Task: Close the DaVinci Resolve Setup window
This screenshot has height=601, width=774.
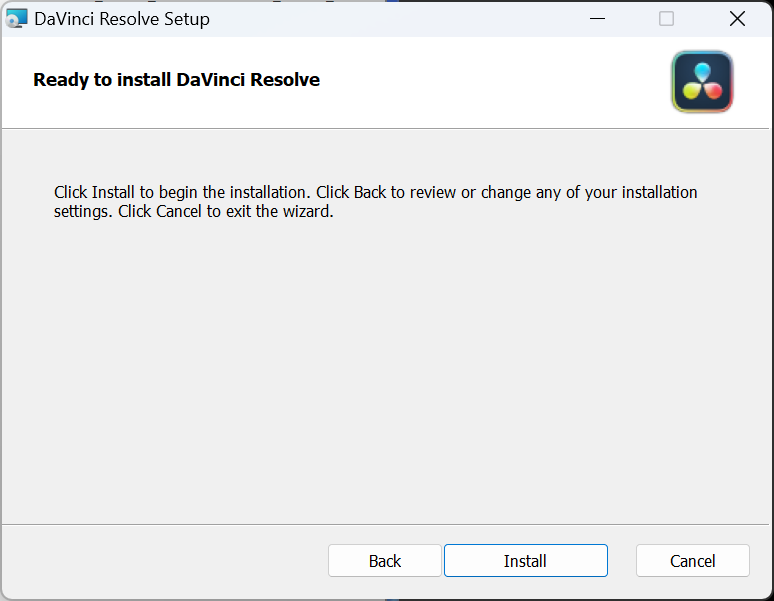Action: click(737, 19)
